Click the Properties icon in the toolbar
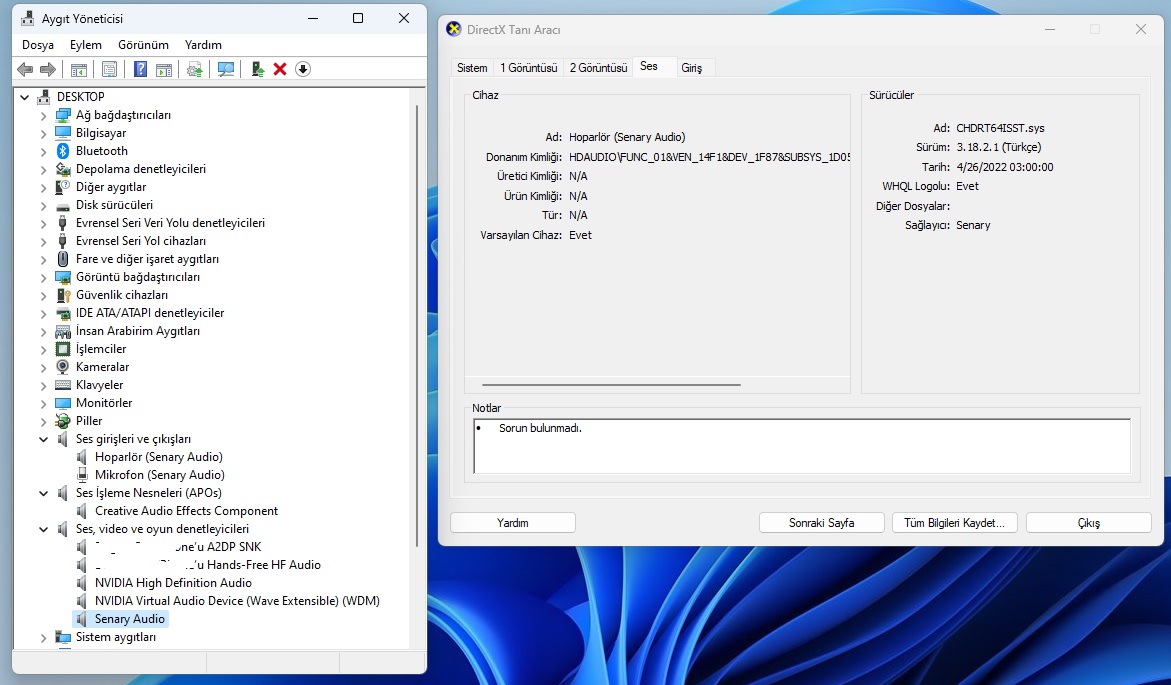The image size is (1171, 685). tap(109, 69)
